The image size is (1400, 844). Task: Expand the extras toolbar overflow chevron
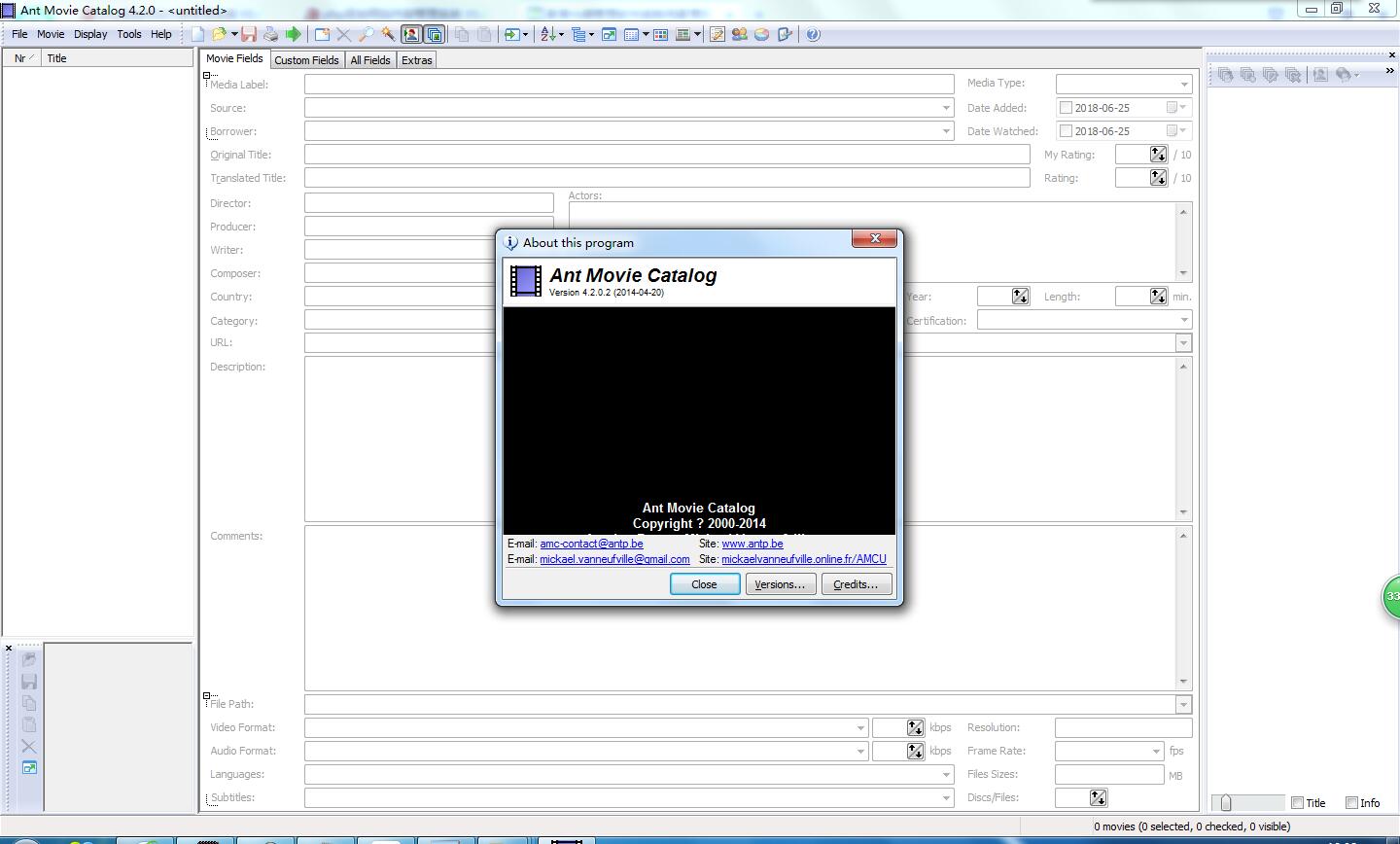(1389, 71)
